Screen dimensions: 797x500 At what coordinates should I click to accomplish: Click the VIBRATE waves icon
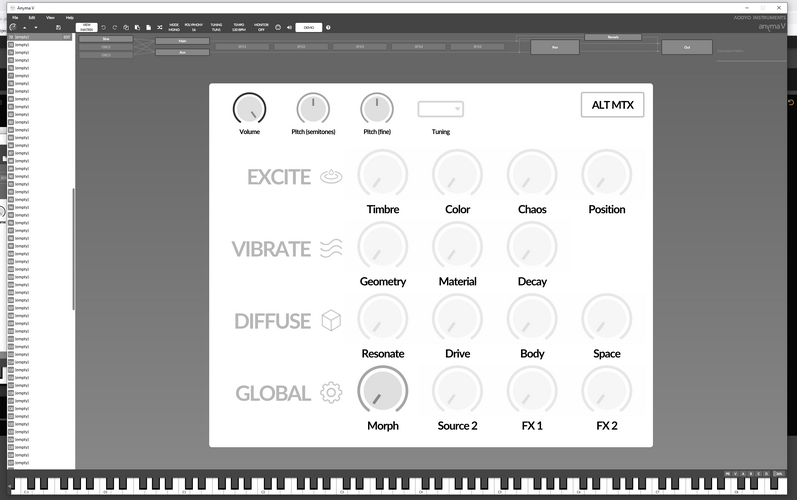click(331, 248)
